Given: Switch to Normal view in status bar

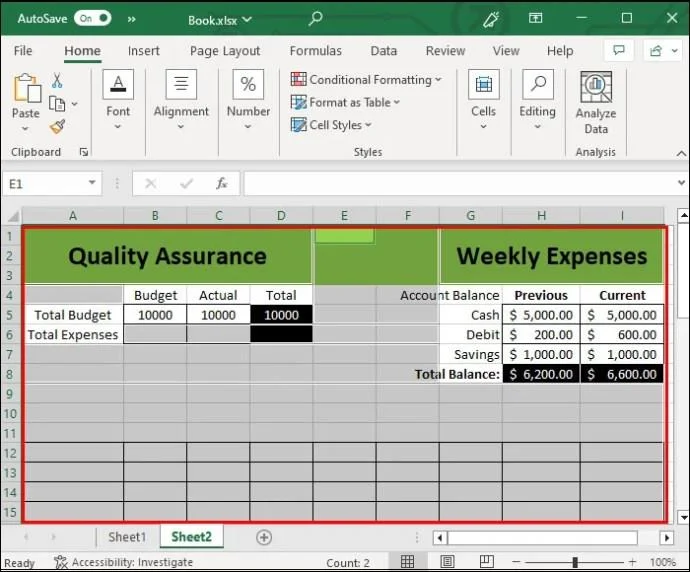Looking at the screenshot, I should pyautogui.click(x=408, y=563).
